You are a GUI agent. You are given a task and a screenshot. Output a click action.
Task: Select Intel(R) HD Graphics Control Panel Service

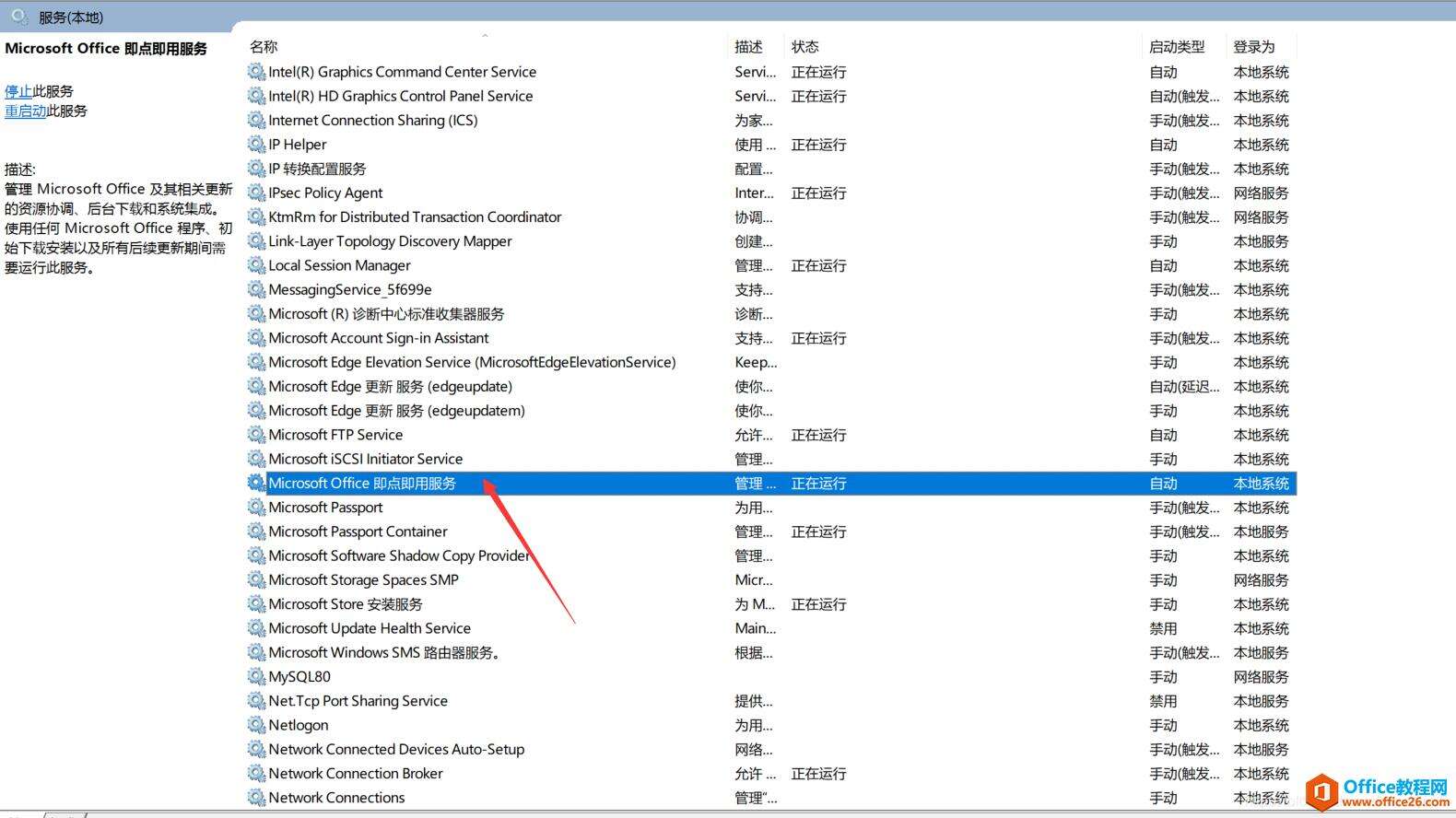click(401, 96)
